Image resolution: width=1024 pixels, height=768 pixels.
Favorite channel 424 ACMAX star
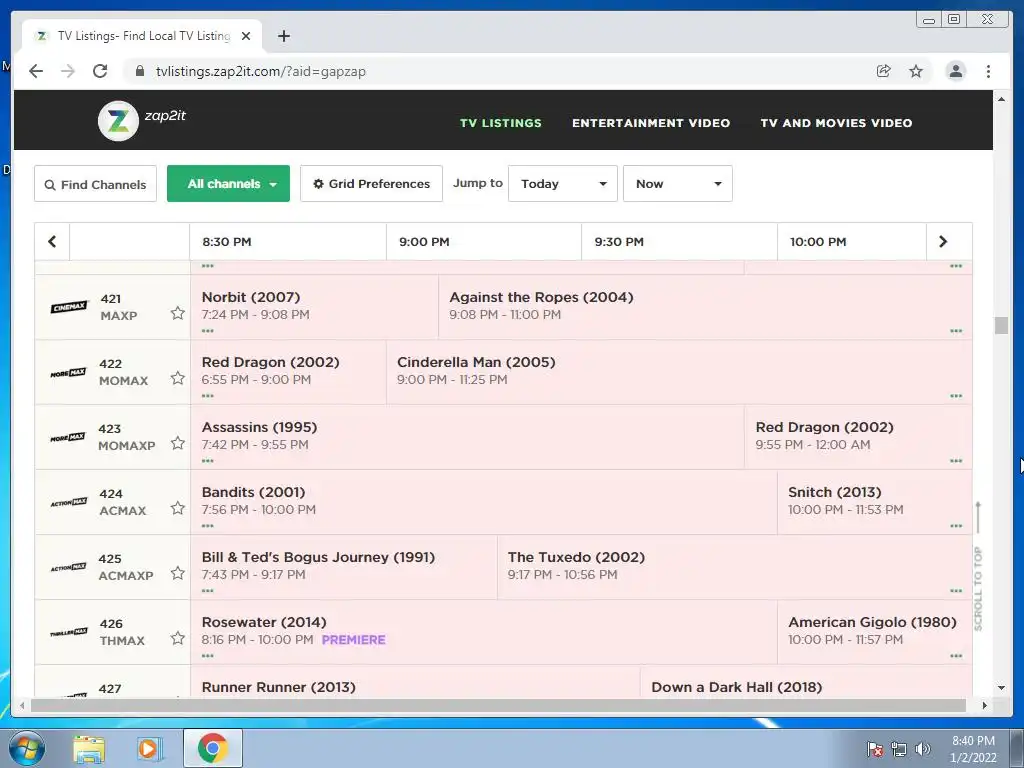coord(178,508)
